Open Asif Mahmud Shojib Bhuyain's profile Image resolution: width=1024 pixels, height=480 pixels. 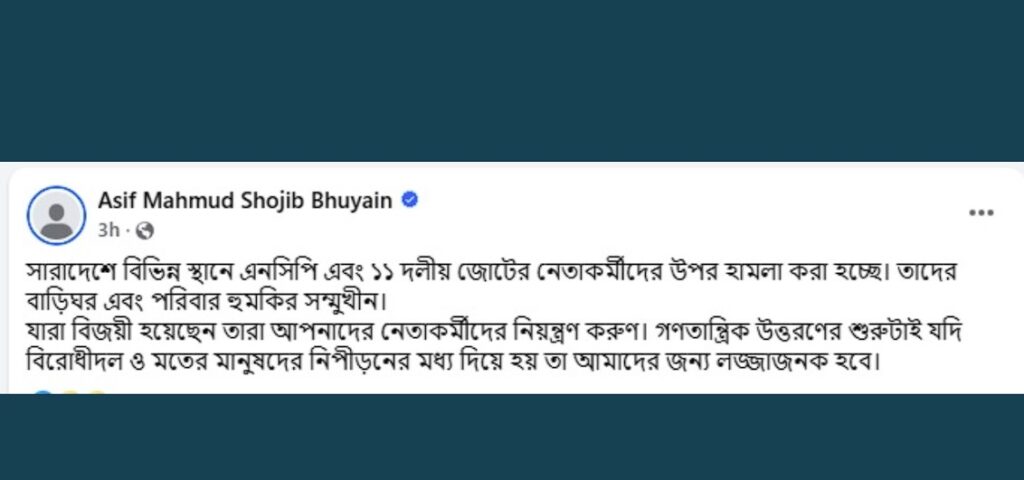[x=247, y=200]
